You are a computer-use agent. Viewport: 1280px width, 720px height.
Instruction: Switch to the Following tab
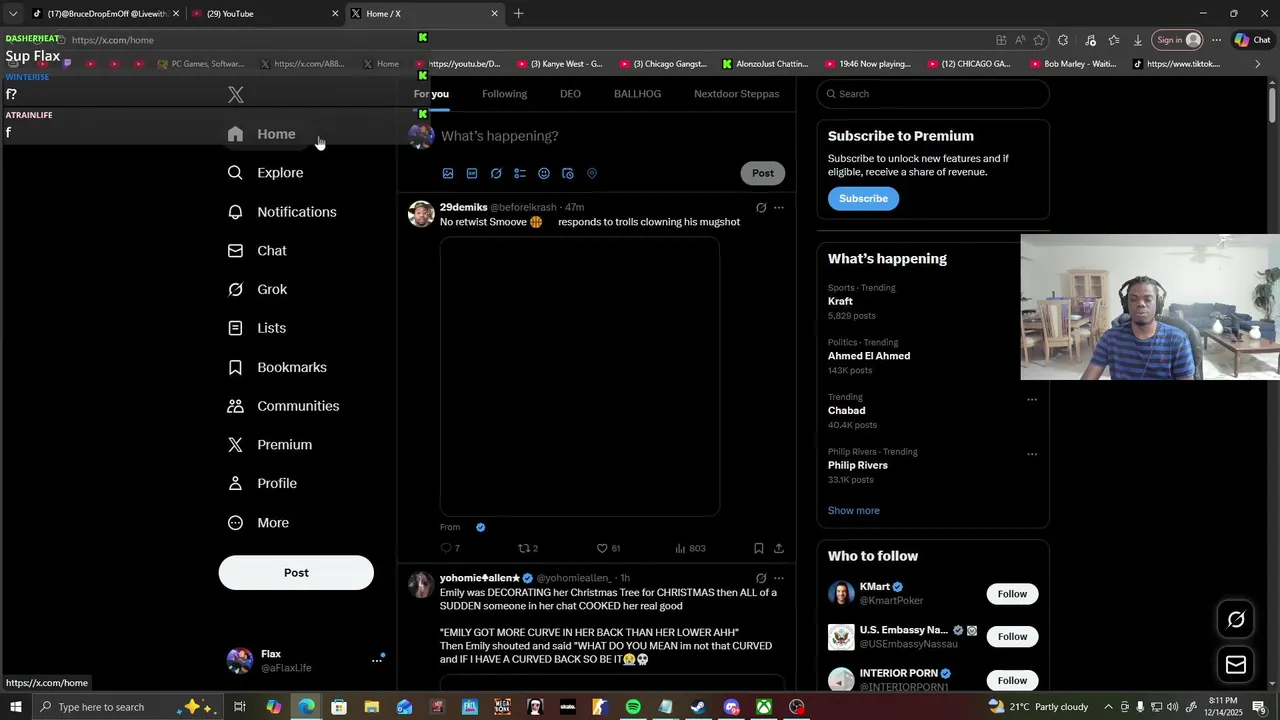point(504,94)
